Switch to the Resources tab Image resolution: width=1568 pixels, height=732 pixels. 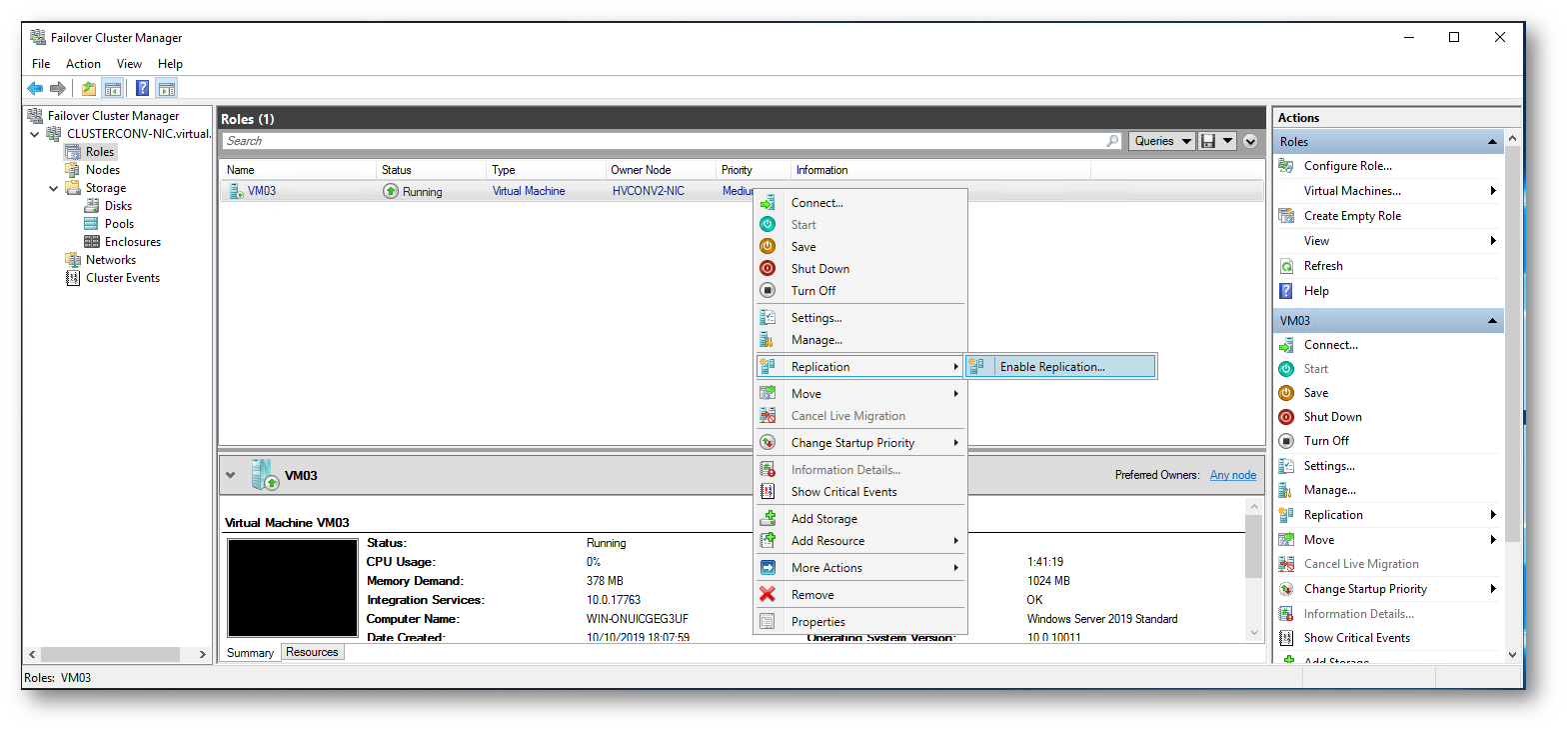pos(312,652)
